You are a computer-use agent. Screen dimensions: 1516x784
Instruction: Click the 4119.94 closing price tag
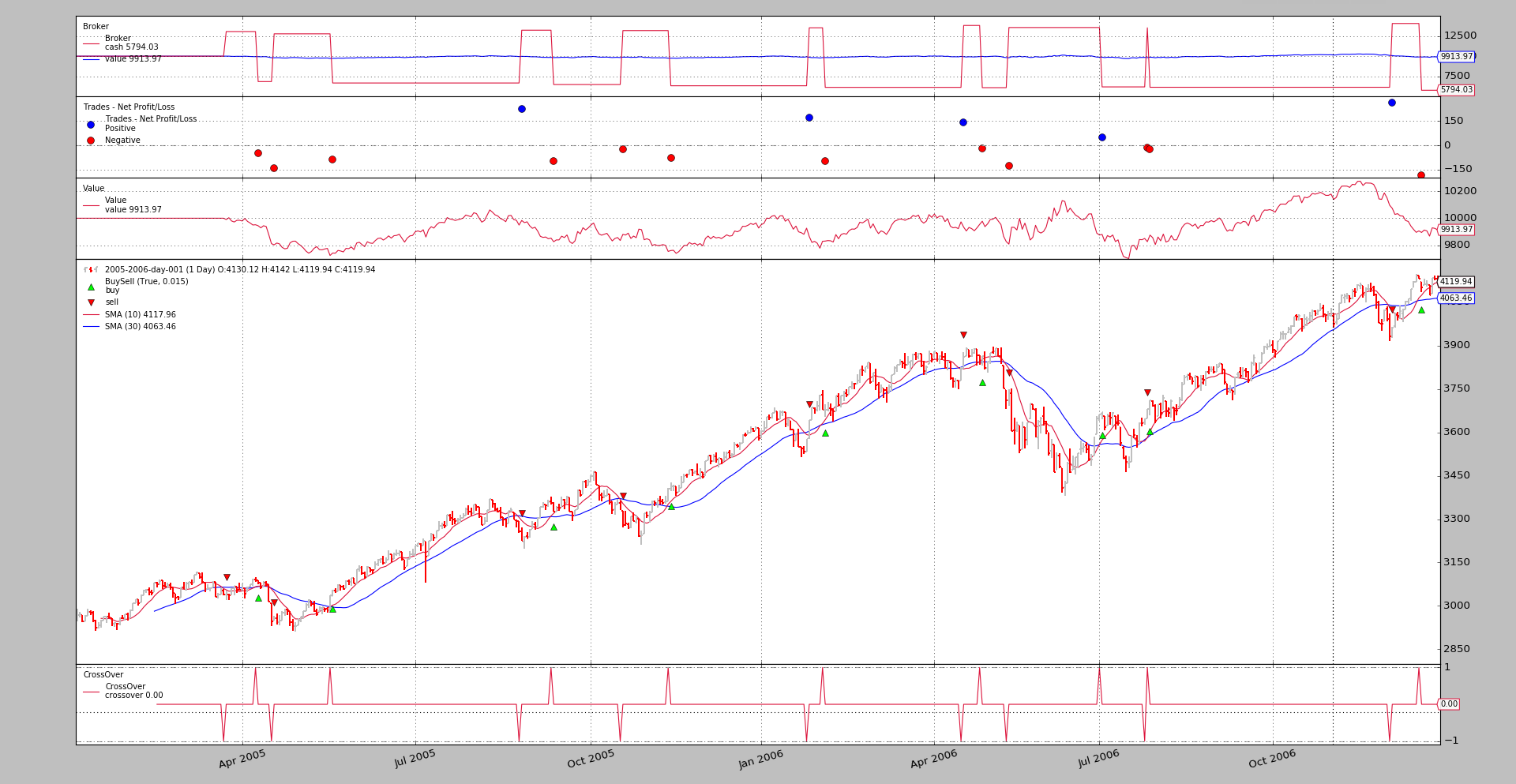click(x=1455, y=282)
